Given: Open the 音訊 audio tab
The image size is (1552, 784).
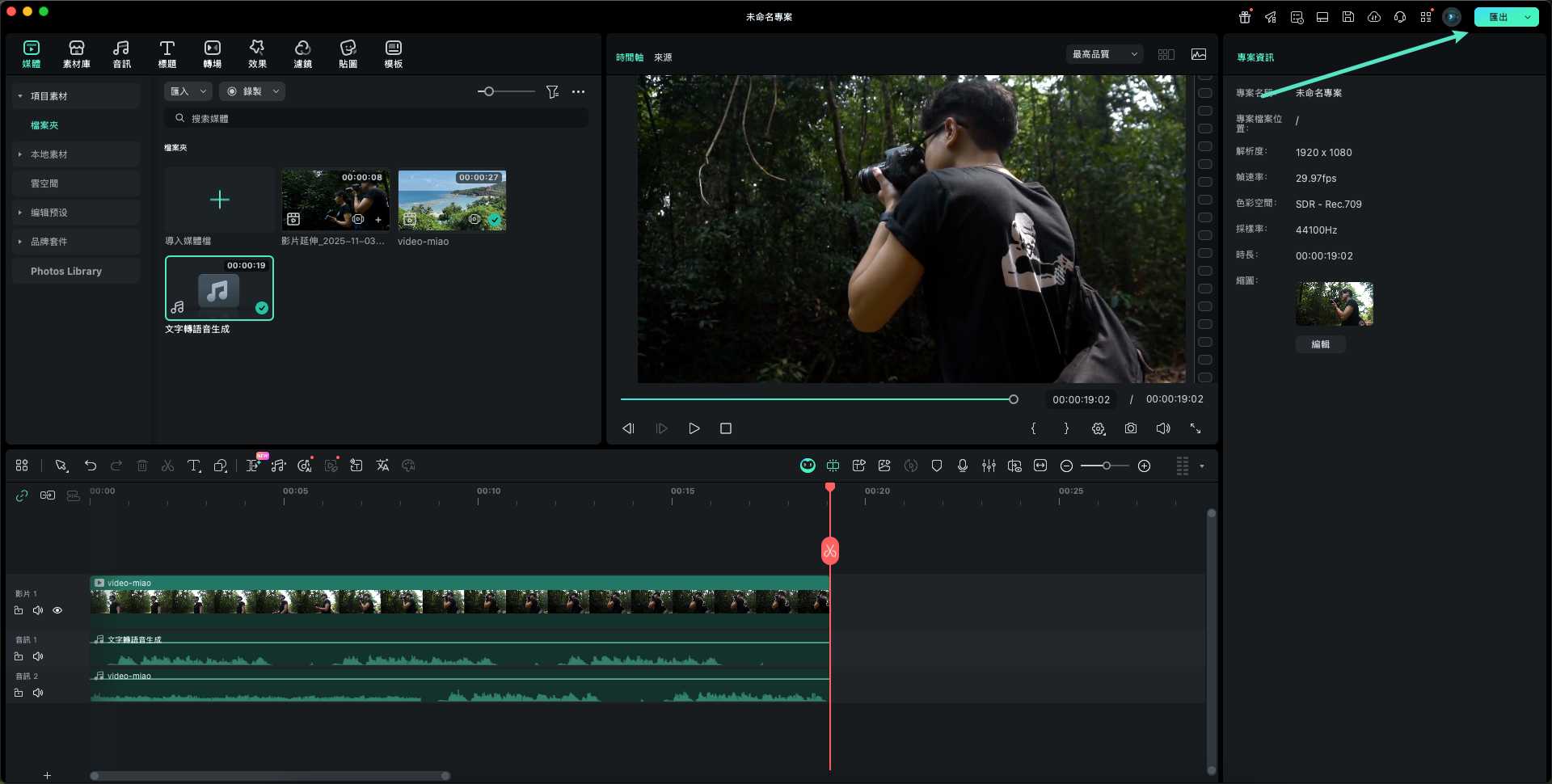Looking at the screenshot, I should 121,53.
